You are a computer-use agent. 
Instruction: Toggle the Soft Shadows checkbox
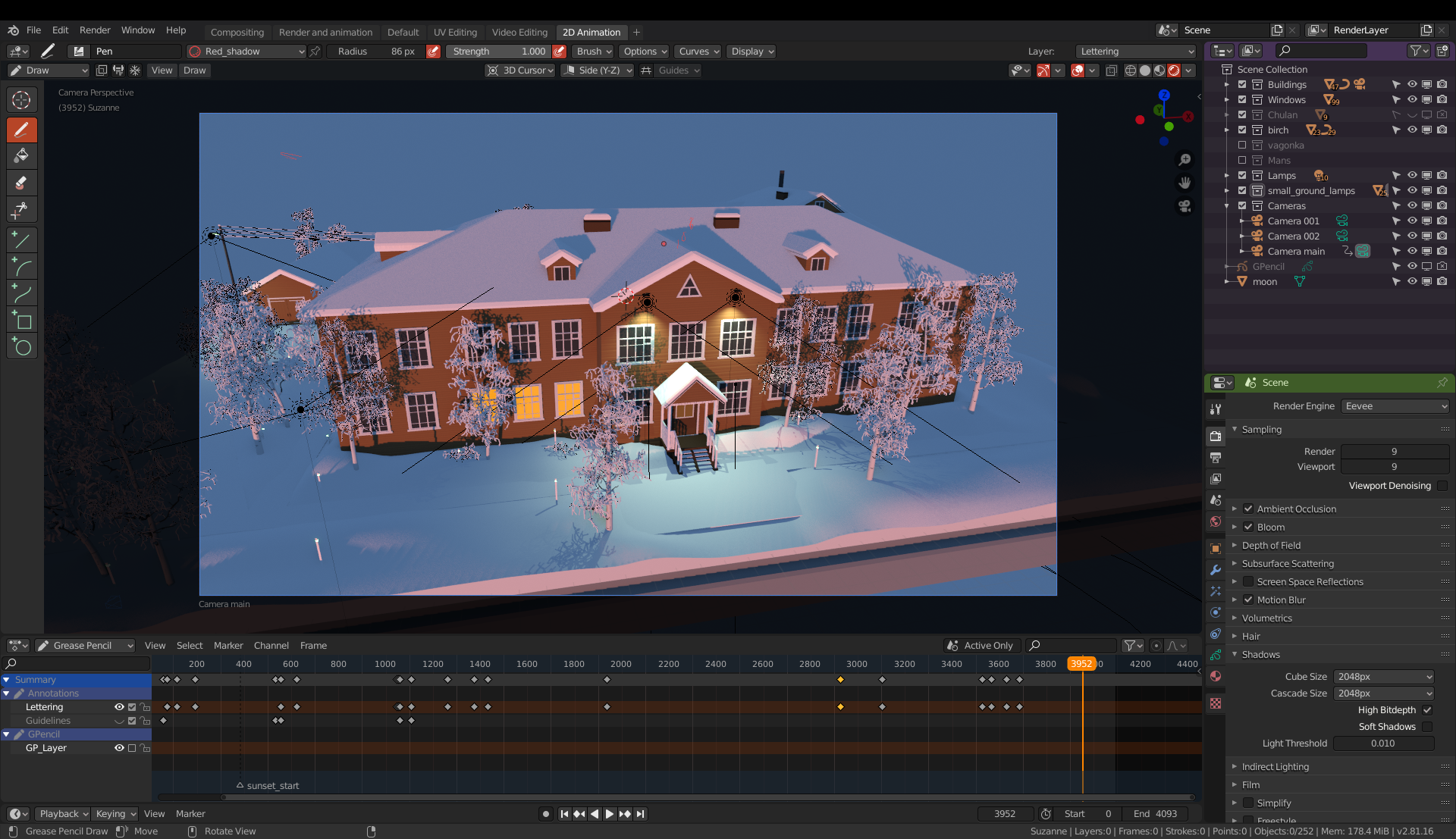coord(1427,727)
